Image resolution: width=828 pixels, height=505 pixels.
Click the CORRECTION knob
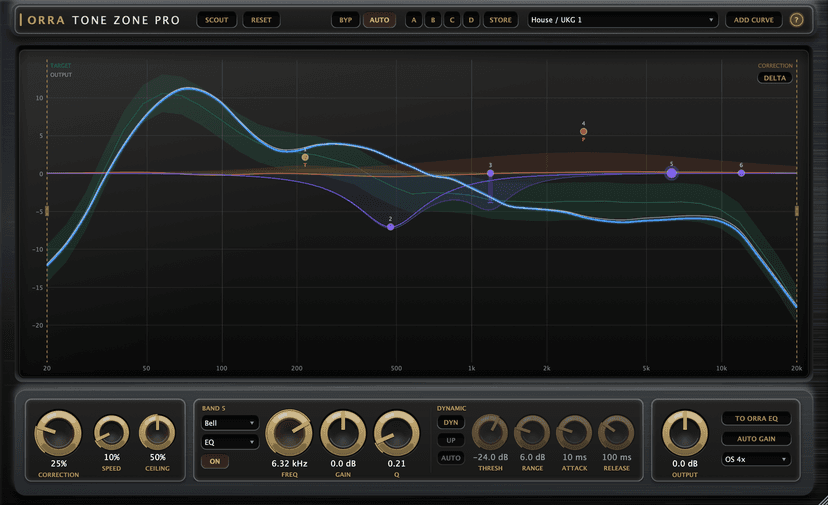click(58, 433)
